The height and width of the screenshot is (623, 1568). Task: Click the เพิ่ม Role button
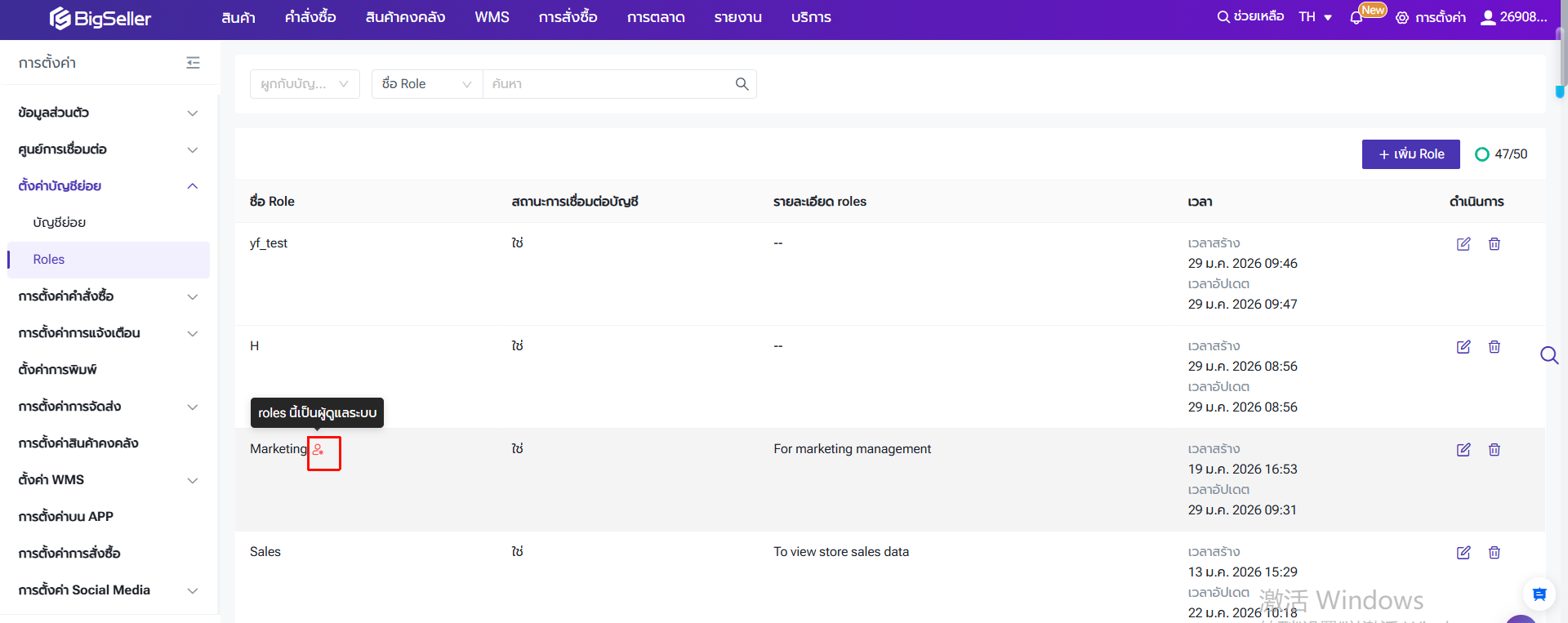click(1410, 154)
